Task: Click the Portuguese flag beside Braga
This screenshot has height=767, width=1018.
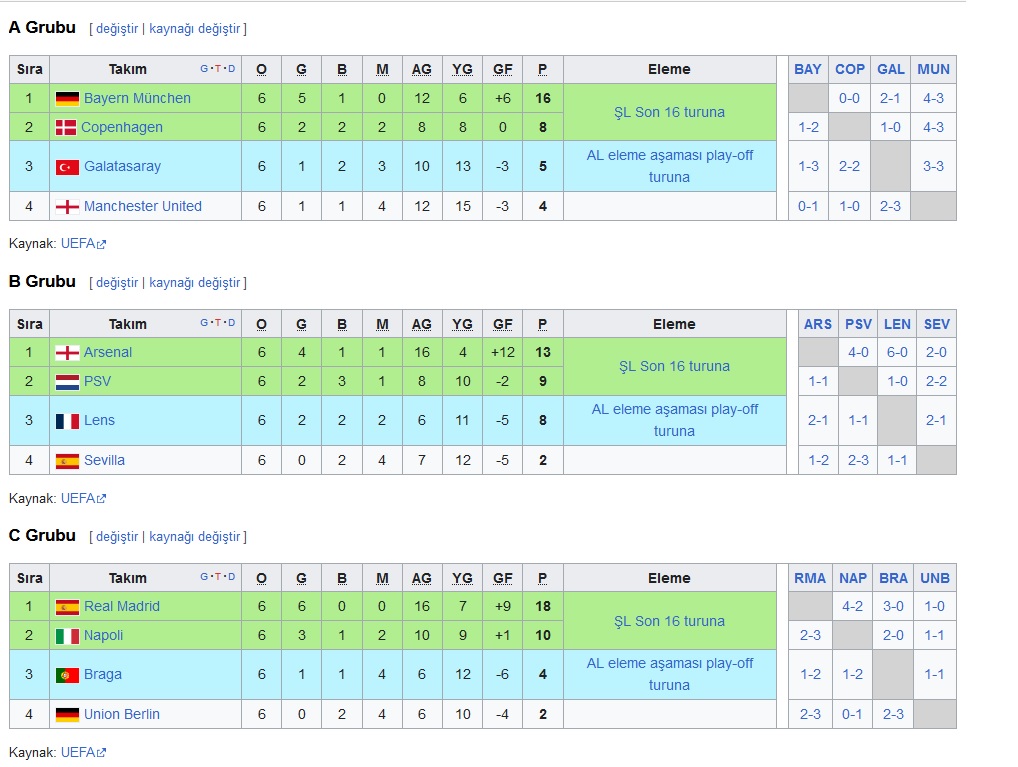Action: pos(68,675)
